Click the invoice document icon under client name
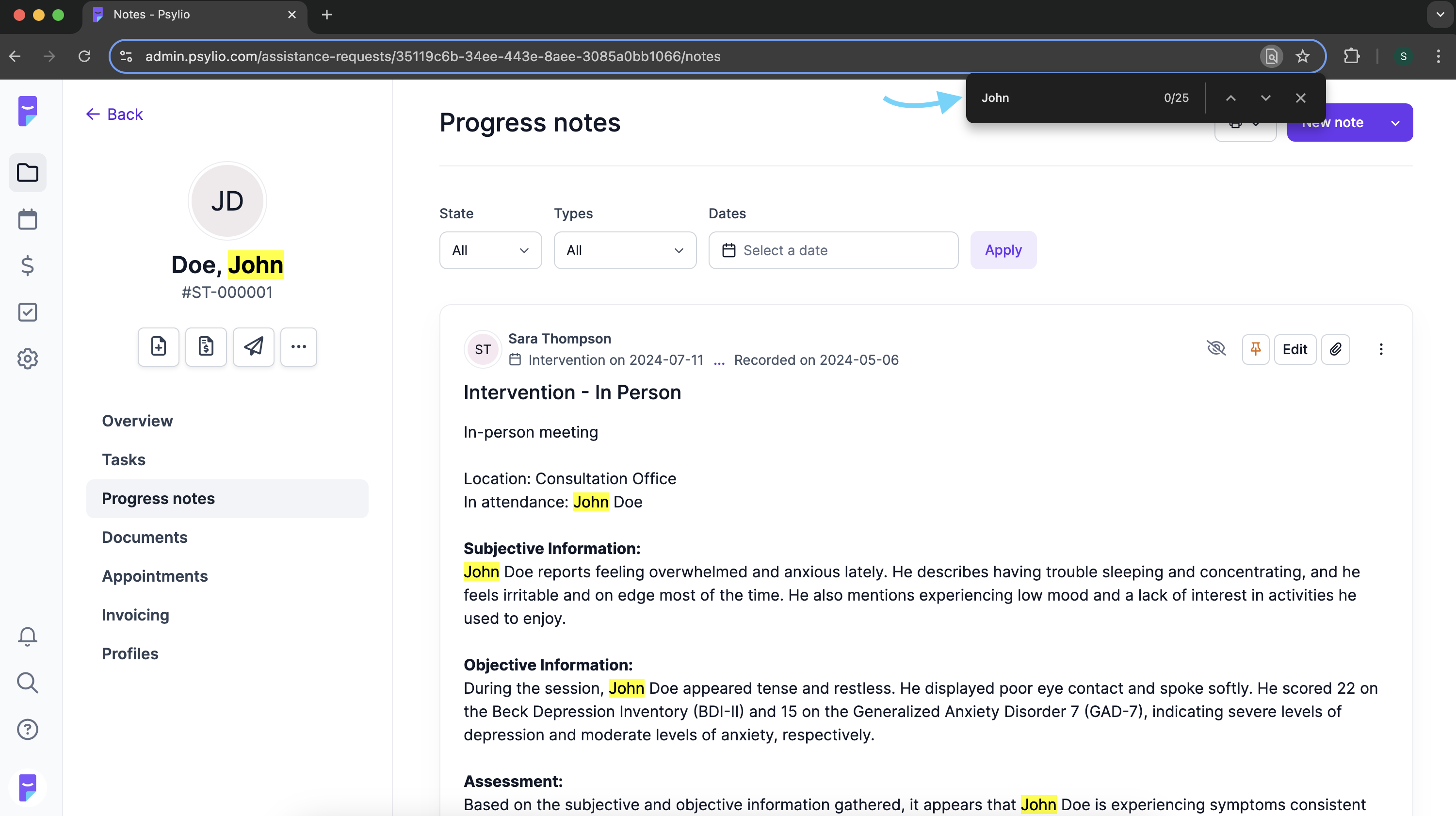The height and width of the screenshot is (816, 1456). point(206,347)
